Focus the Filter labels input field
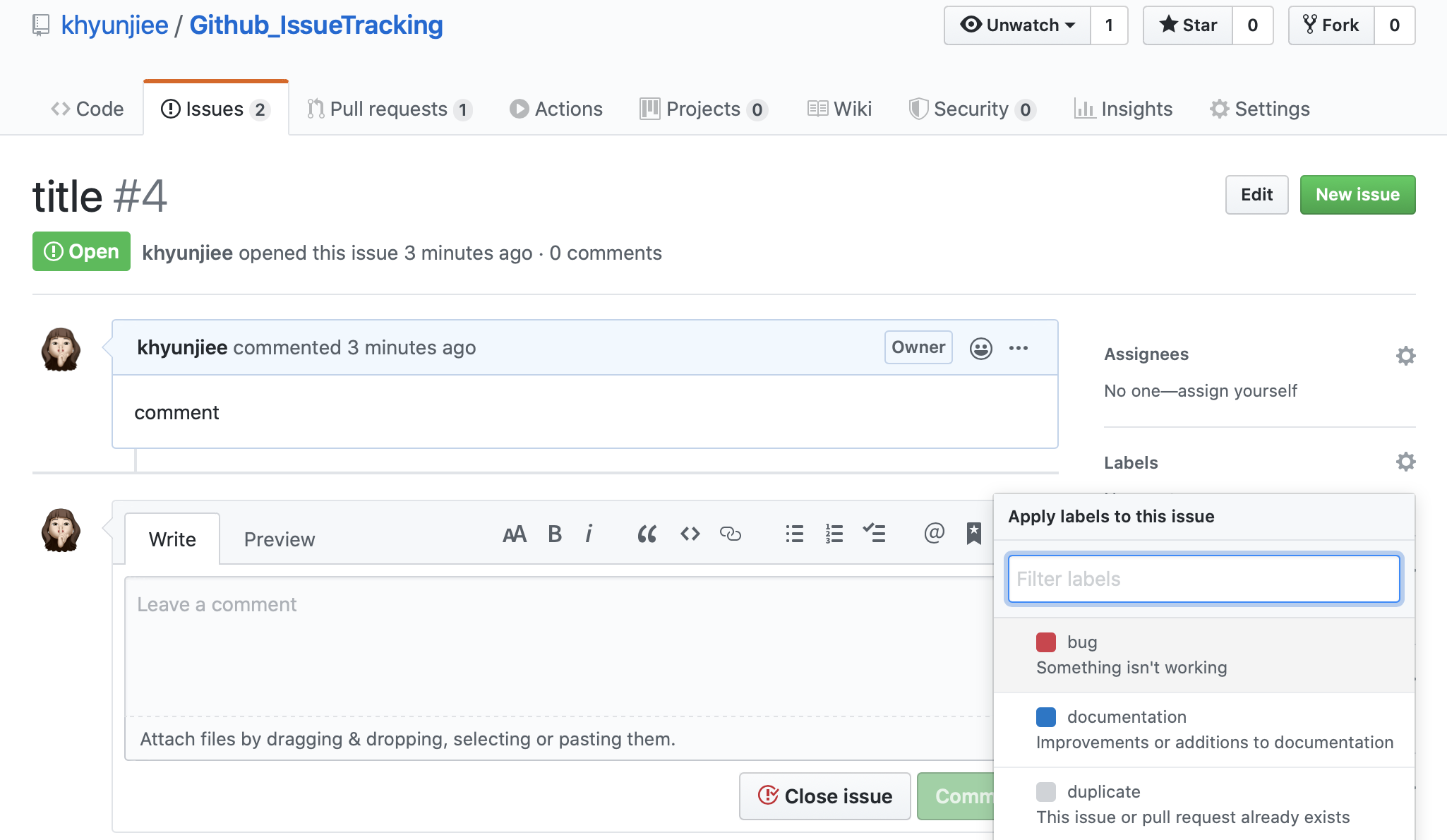This screenshot has width=1447, height=840. point(1203,579)
